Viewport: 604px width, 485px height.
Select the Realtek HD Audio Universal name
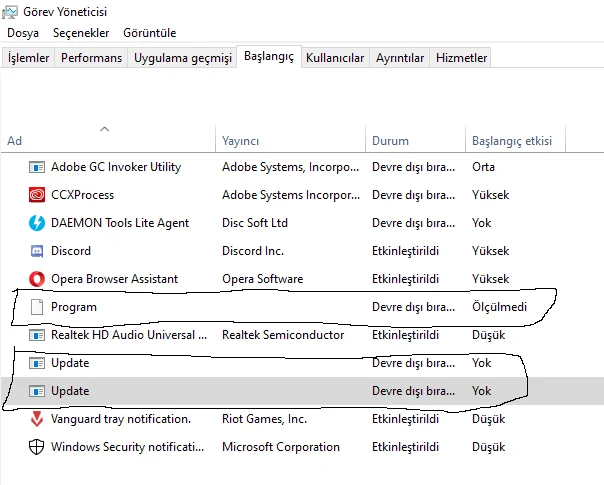click(x=129, y=335)
